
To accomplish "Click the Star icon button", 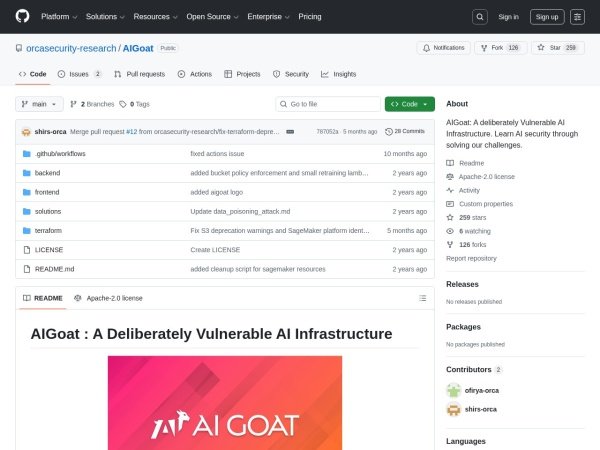I will (x=541, y=47).
